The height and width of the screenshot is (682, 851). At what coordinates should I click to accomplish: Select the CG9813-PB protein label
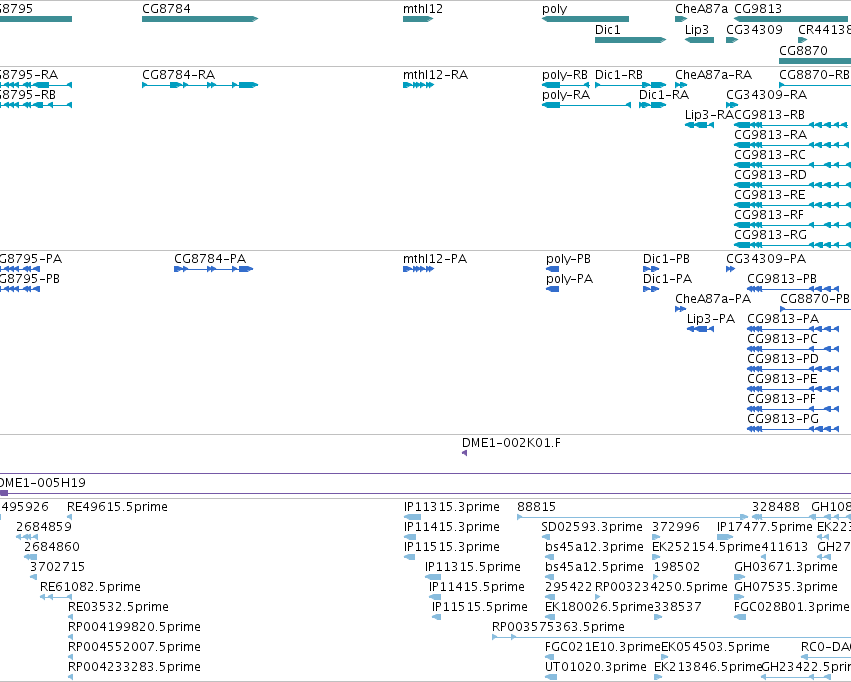point(782,279)
